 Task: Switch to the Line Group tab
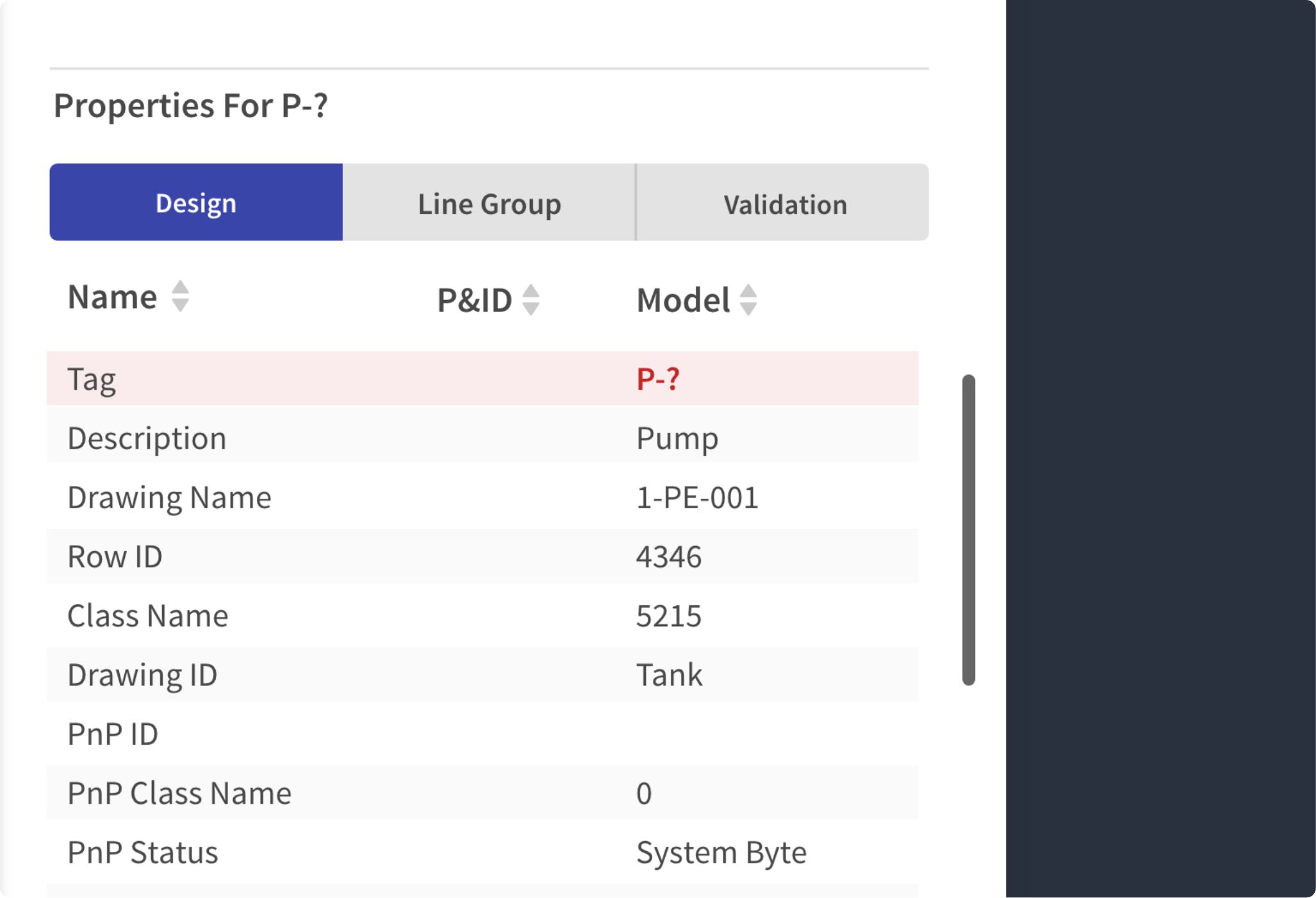pos(489,203)
